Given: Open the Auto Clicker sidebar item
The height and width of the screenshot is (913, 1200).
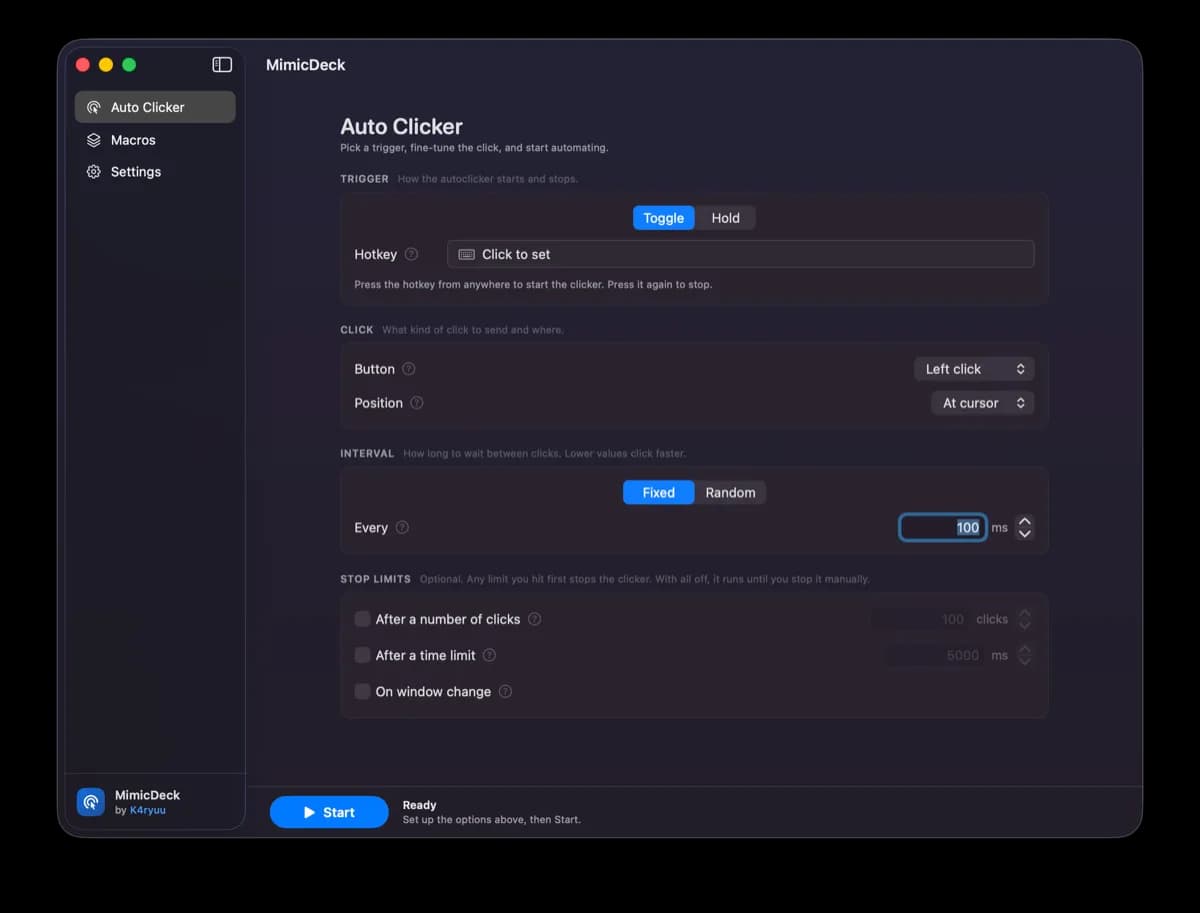Looking at the screenshot, I should point(155,107).
